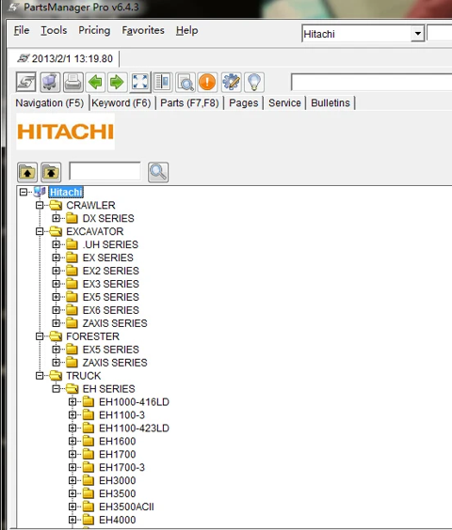Open settings gear with pencil icon
The height and width of the screenshot is (530, 452).
pos(231,82)
